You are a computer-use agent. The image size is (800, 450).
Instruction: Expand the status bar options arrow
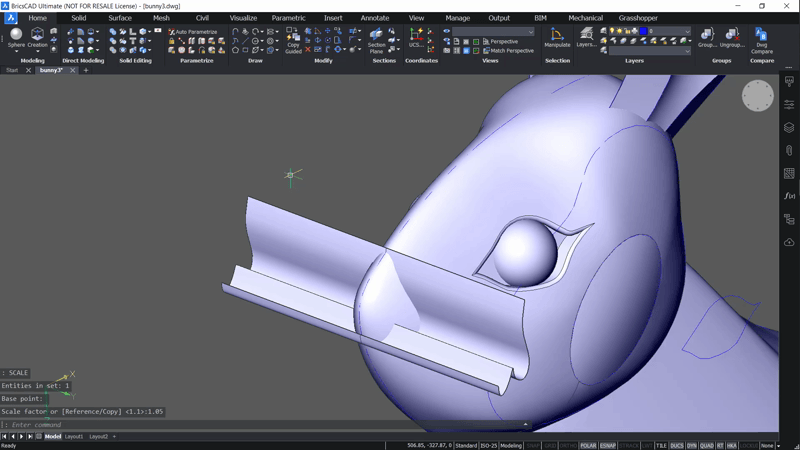tap(779, 445)
